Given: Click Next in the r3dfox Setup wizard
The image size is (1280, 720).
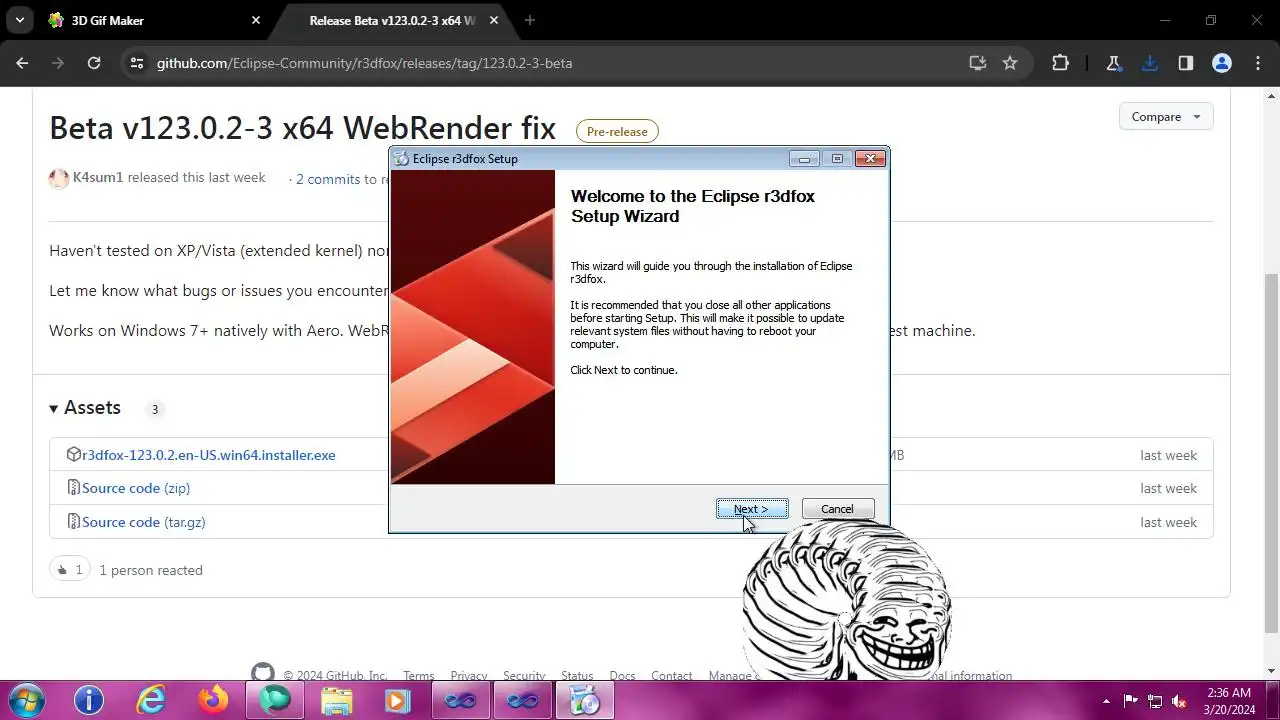Looking at the screenshot, I should 752,509.
